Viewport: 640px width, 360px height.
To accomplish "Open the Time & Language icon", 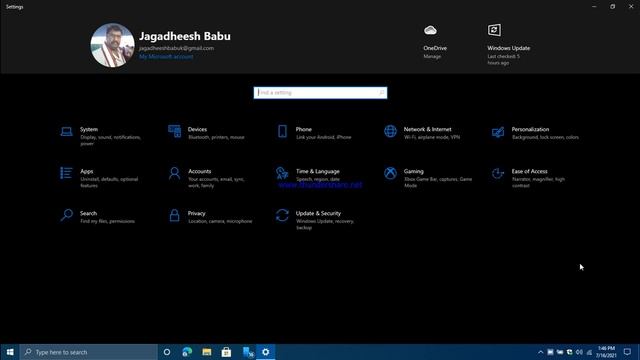I will point(282,173).
